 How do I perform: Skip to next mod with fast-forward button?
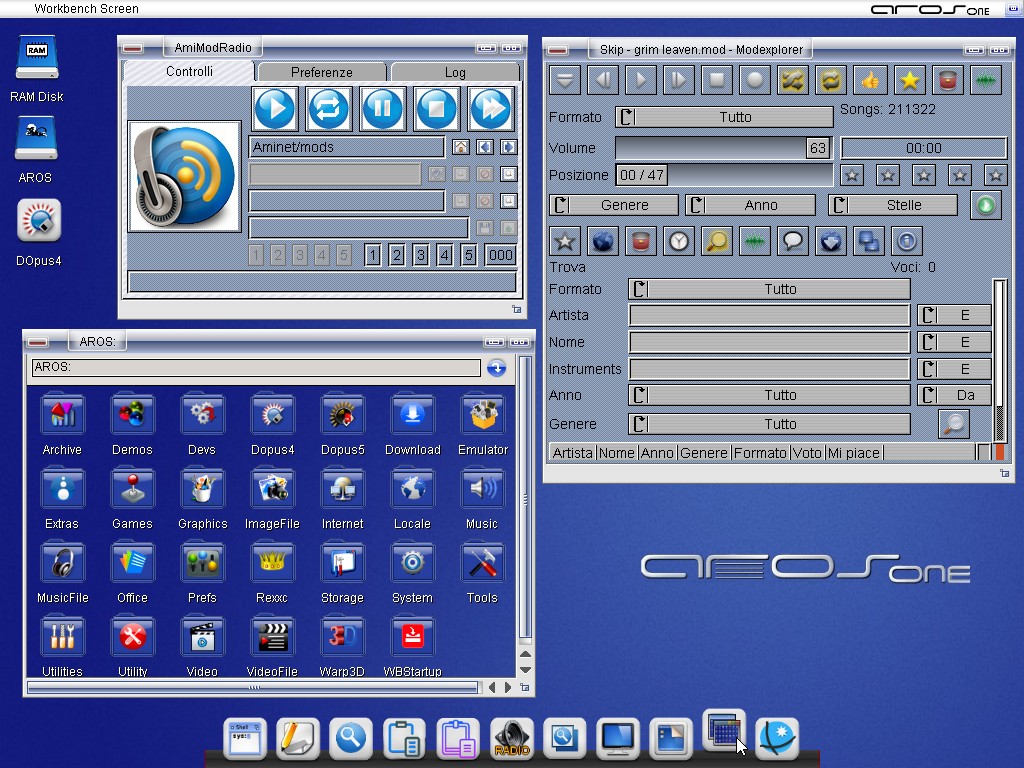(490, 108)
